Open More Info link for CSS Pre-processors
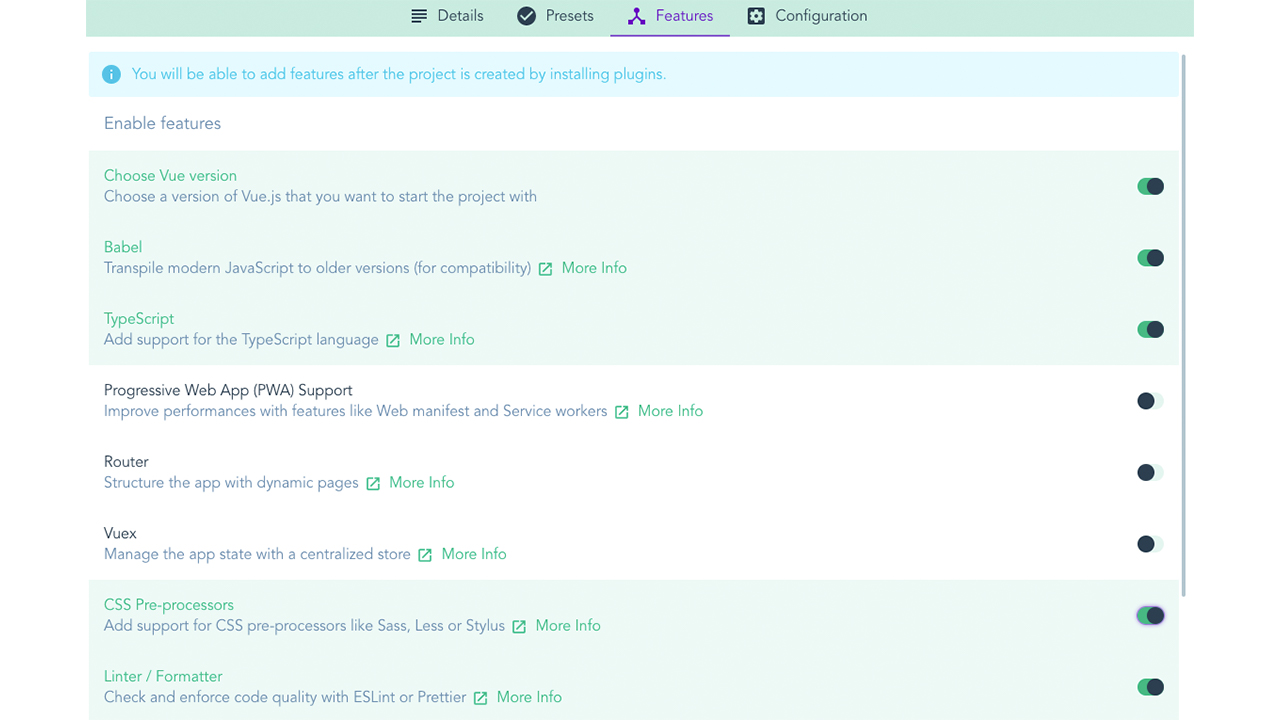This screenshot has height=720, width=1280. click(x=568, y=626)
